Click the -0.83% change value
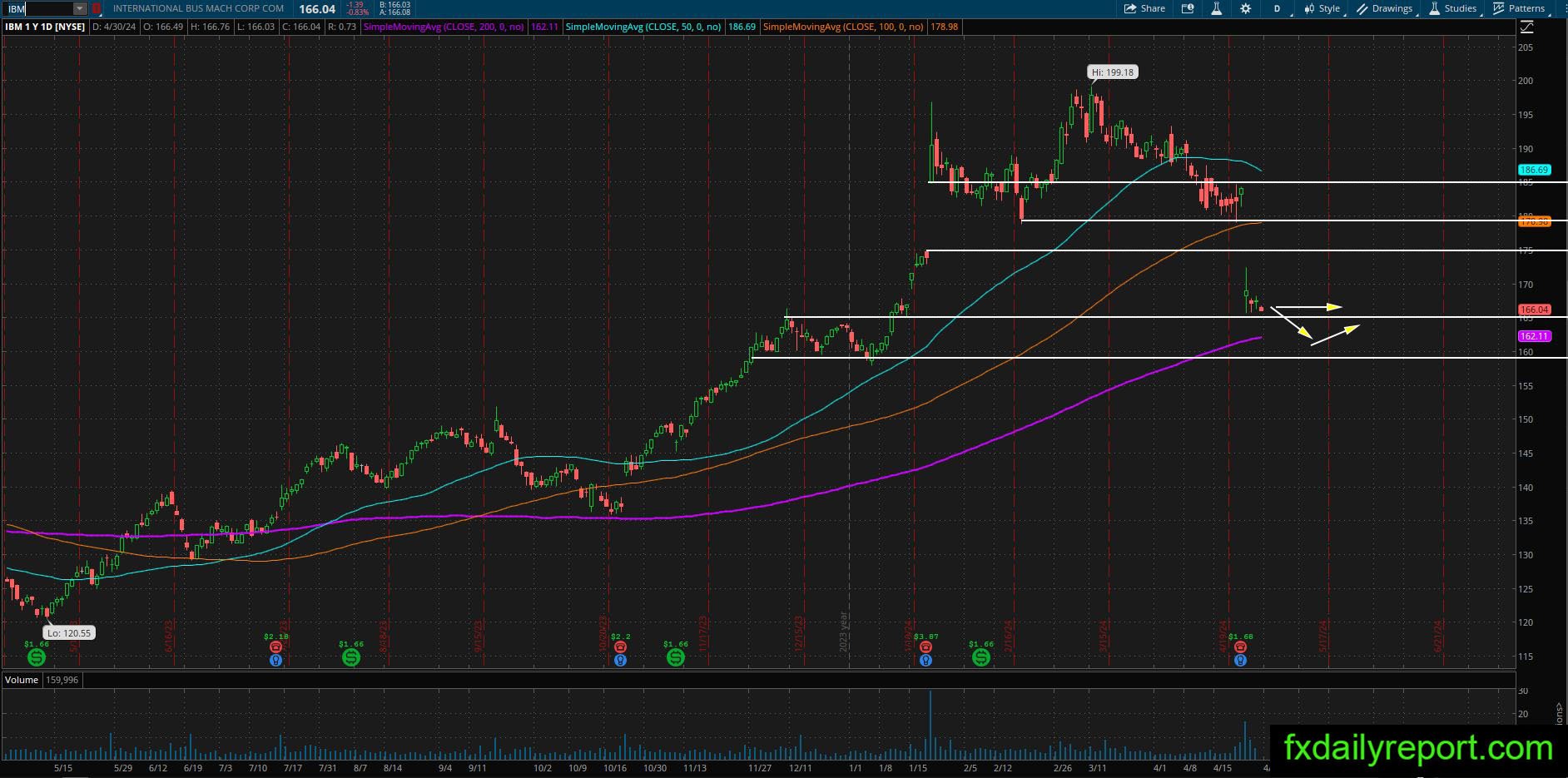1568x778 pixels. pyautogui.click(x=359, y=12)
